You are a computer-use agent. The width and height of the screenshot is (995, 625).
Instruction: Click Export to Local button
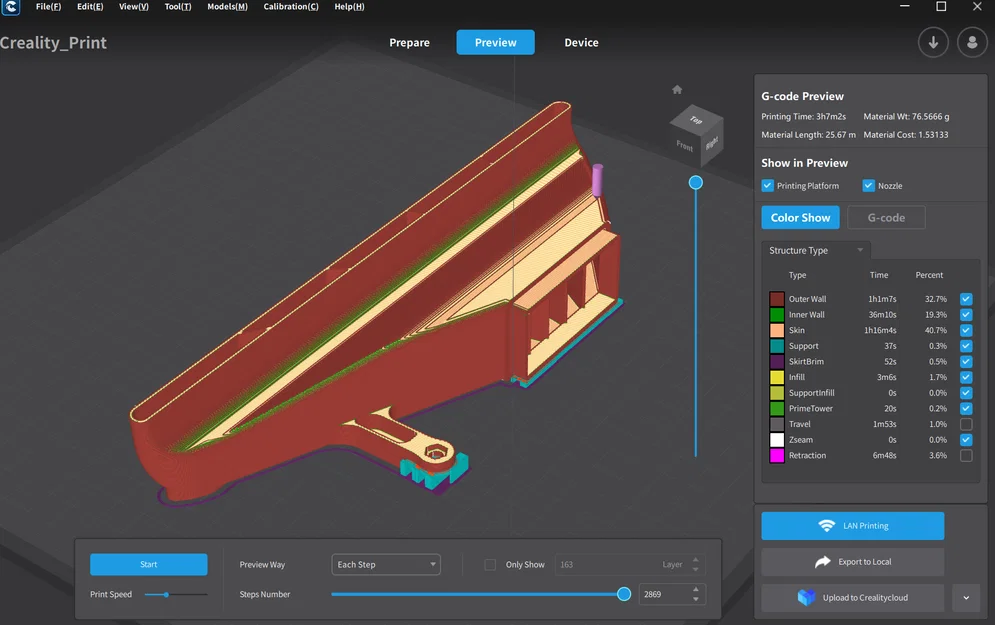[x=853, y=562]
